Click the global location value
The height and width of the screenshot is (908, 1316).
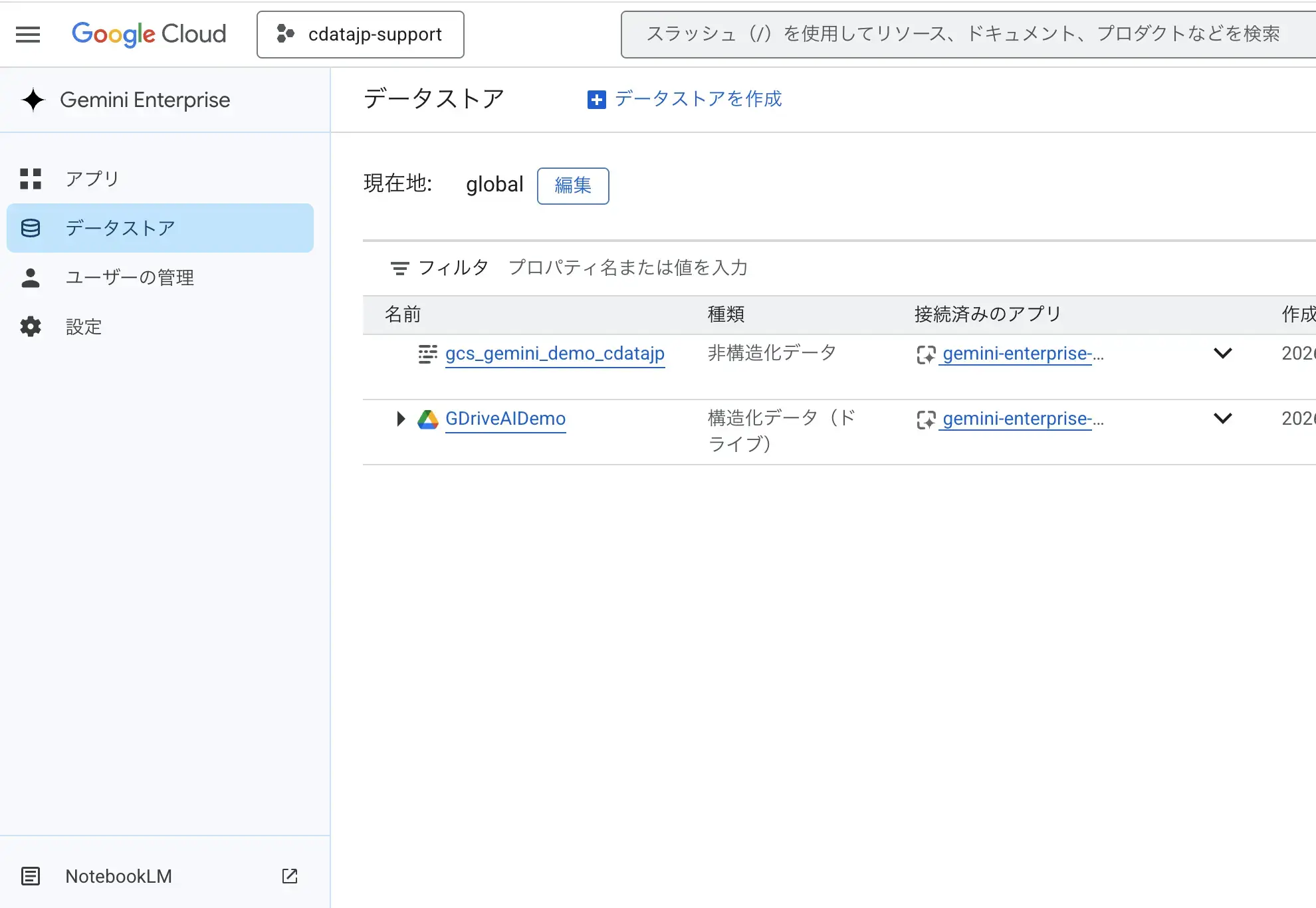click(x=494, y=184)
